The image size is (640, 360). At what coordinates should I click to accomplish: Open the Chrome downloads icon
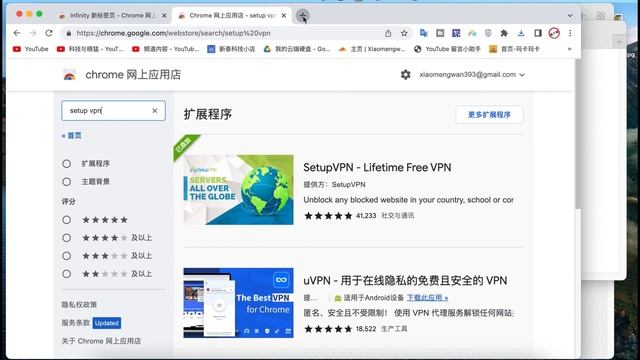pyautogui.click(x=521, y=33)
